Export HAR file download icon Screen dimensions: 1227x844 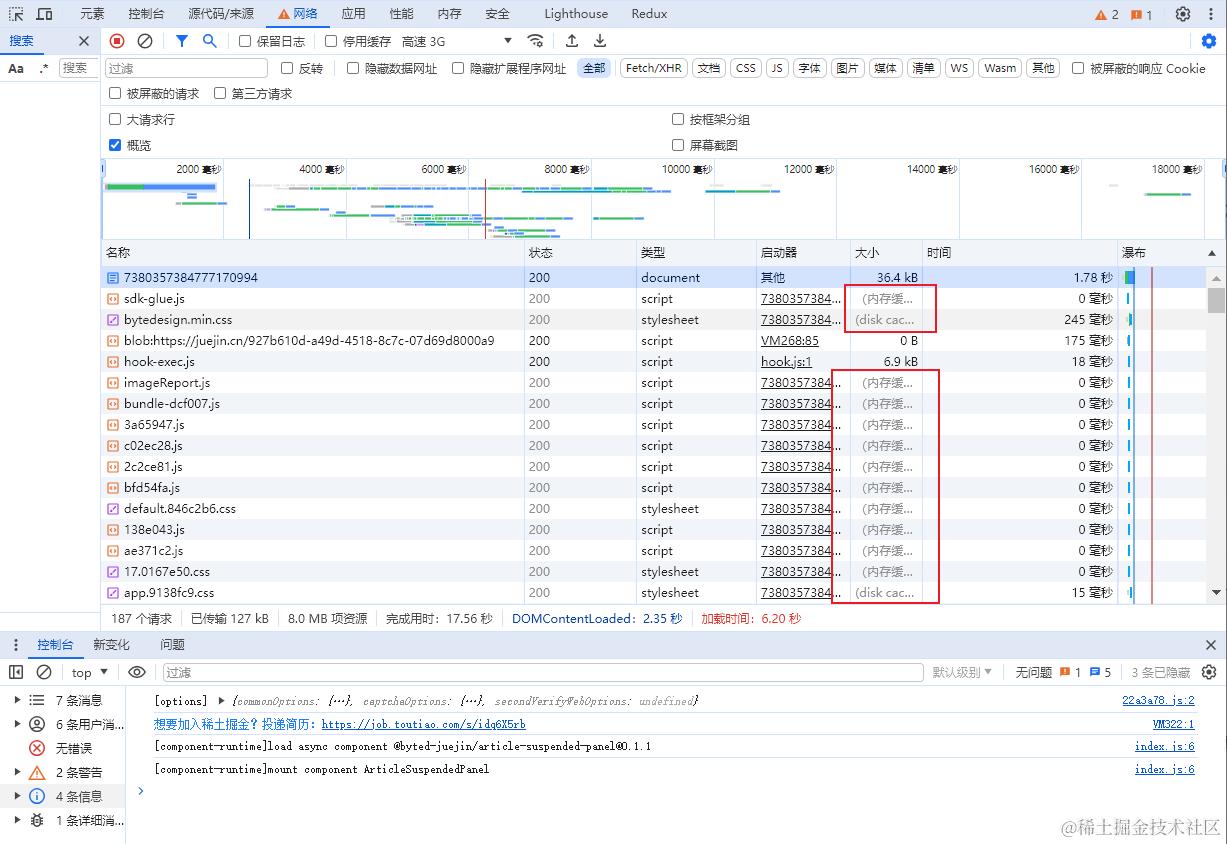coord(600,41)
